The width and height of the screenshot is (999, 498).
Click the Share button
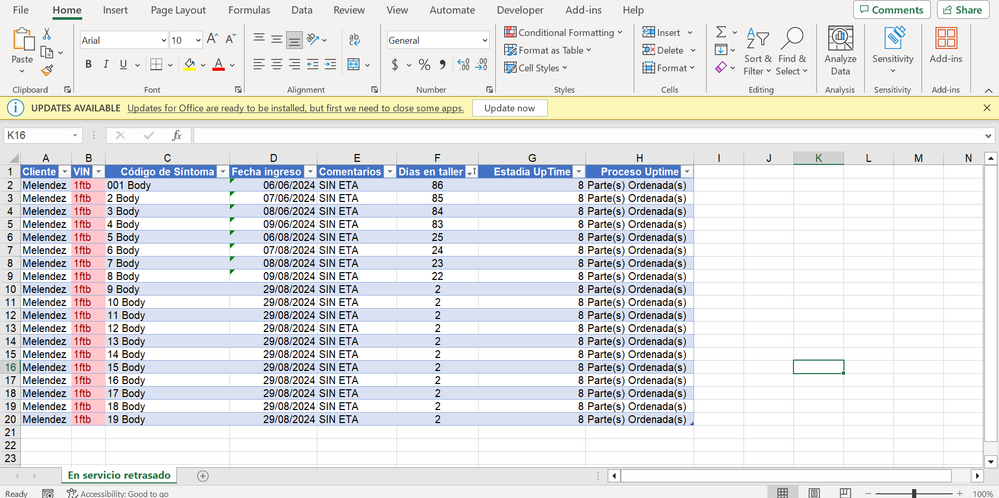tap(962, 10)
